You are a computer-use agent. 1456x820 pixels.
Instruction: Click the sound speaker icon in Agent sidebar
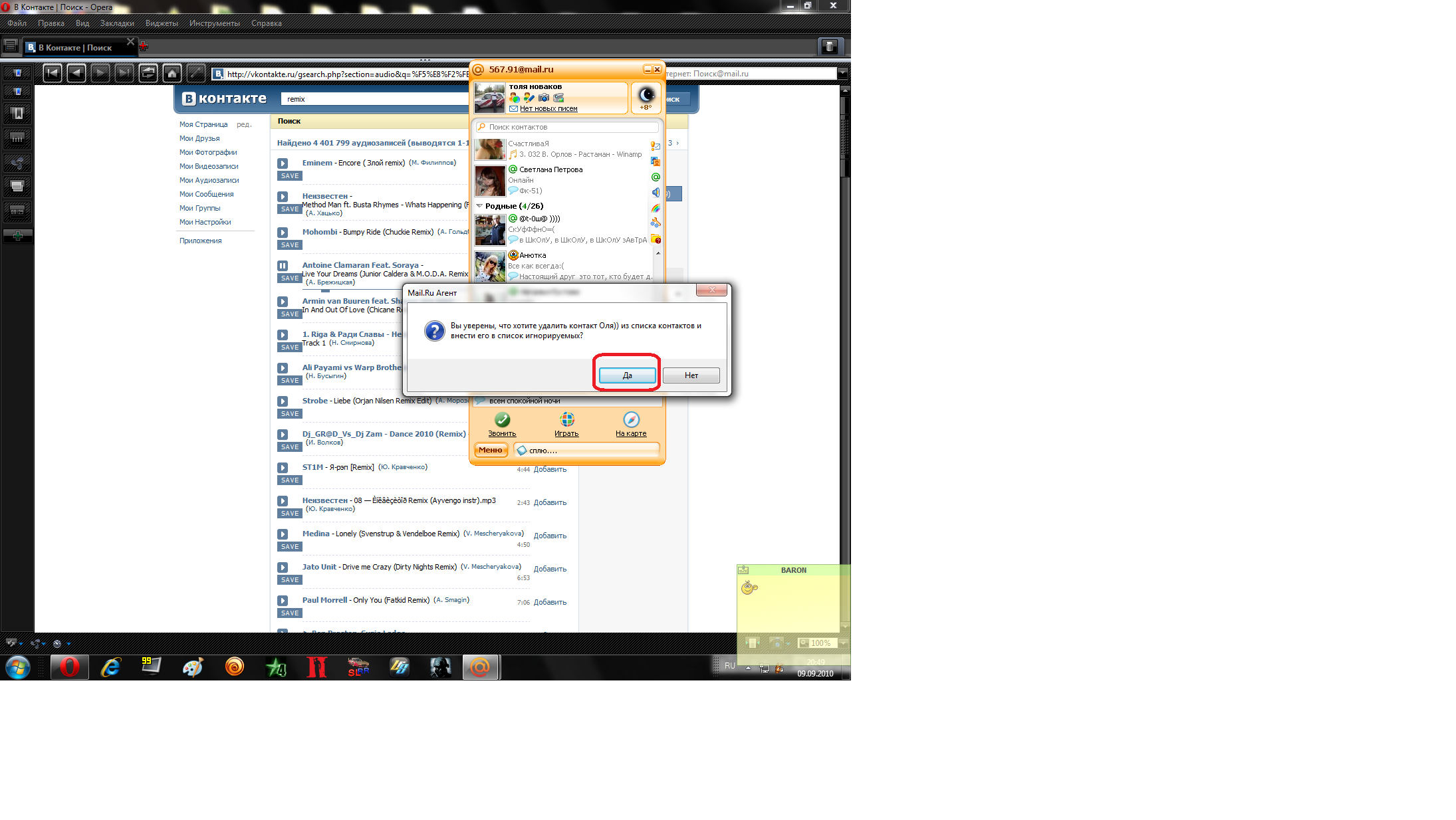pyautogui.click(x=656, y=193)
